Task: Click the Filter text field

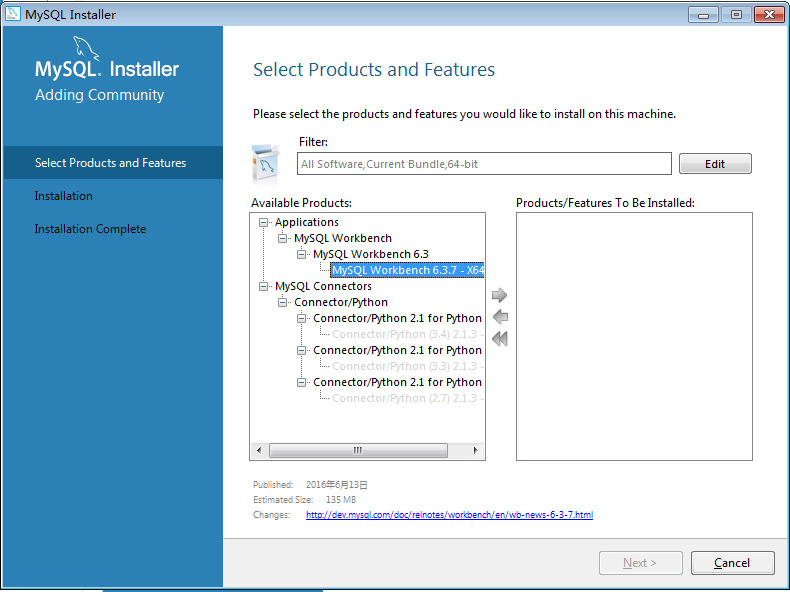Action: coord(484,164)
